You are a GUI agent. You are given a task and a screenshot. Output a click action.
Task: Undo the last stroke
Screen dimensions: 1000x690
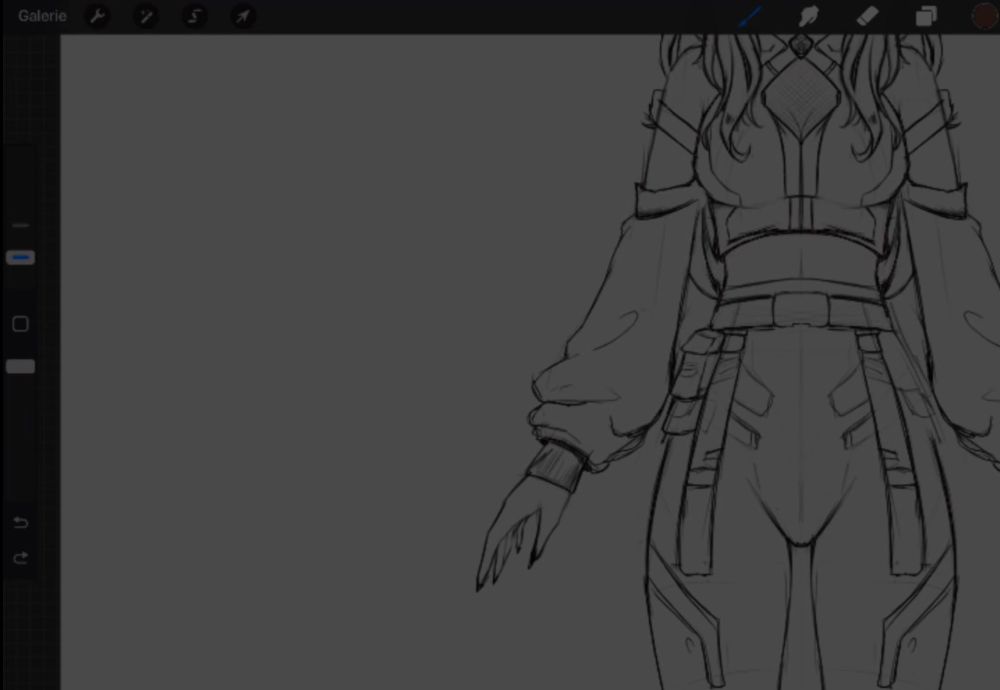[20, 523]
